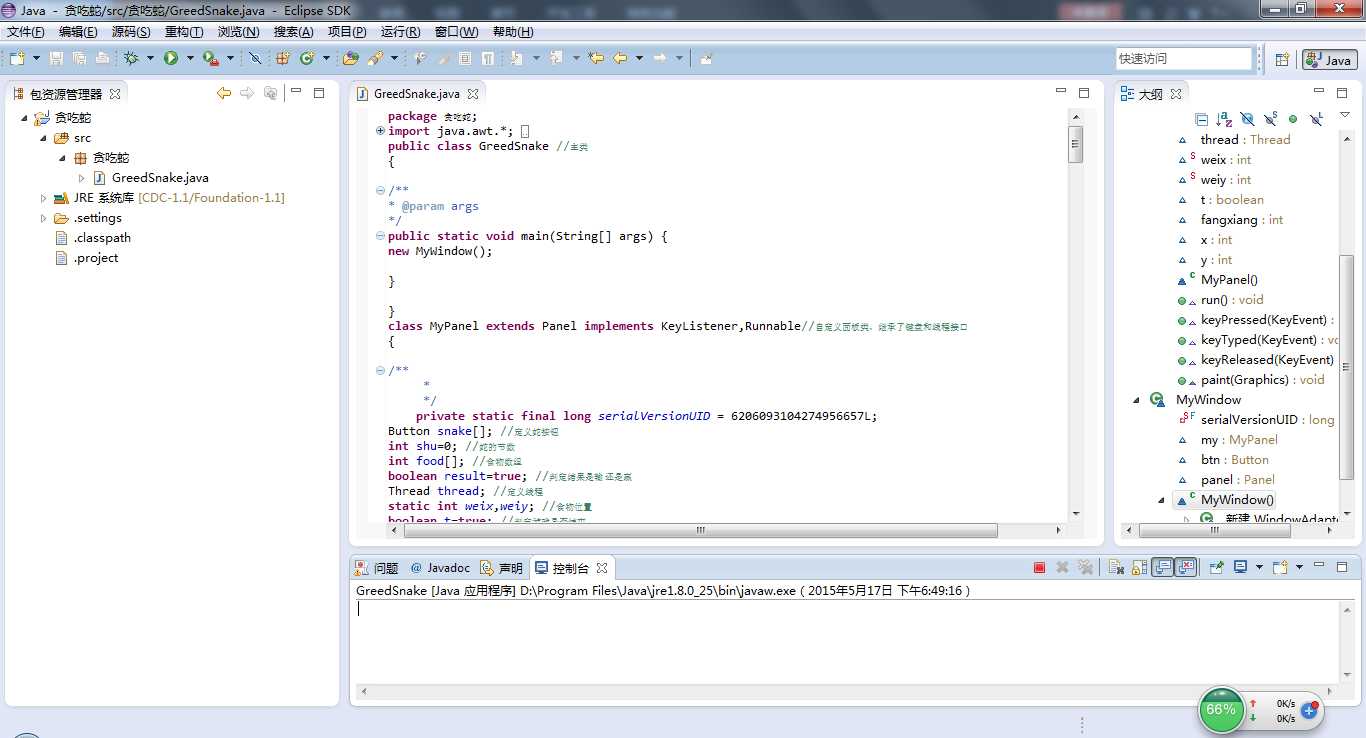Click the Back navigation arrow in toolbar
Image resolution: width=1366 pixels, height=738 pixels.
(x=620, y=58)
